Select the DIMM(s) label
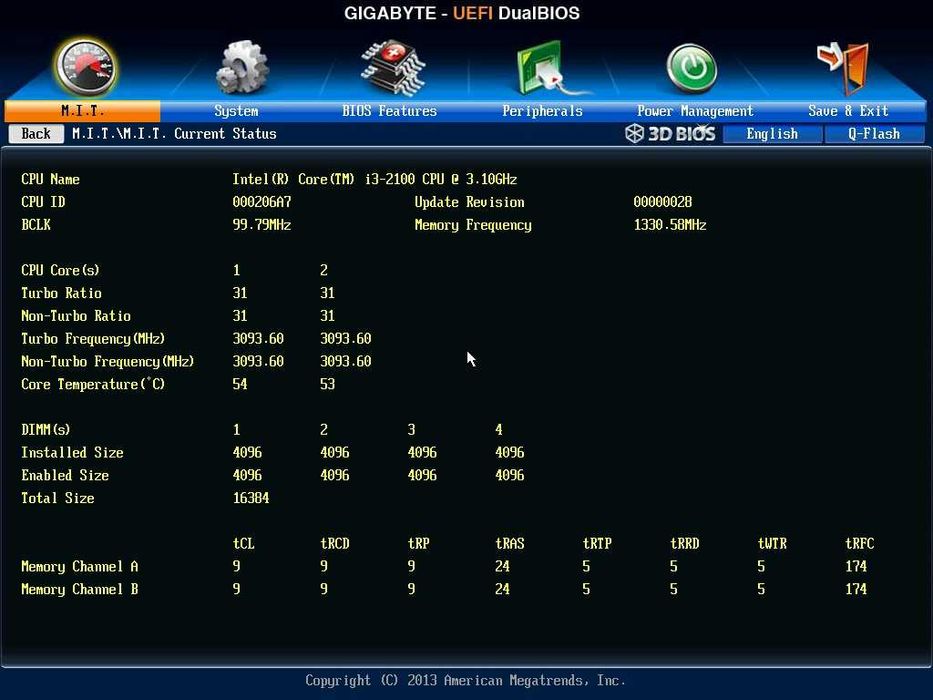This screenshot has height=700, width=933. tap(46, 430)
